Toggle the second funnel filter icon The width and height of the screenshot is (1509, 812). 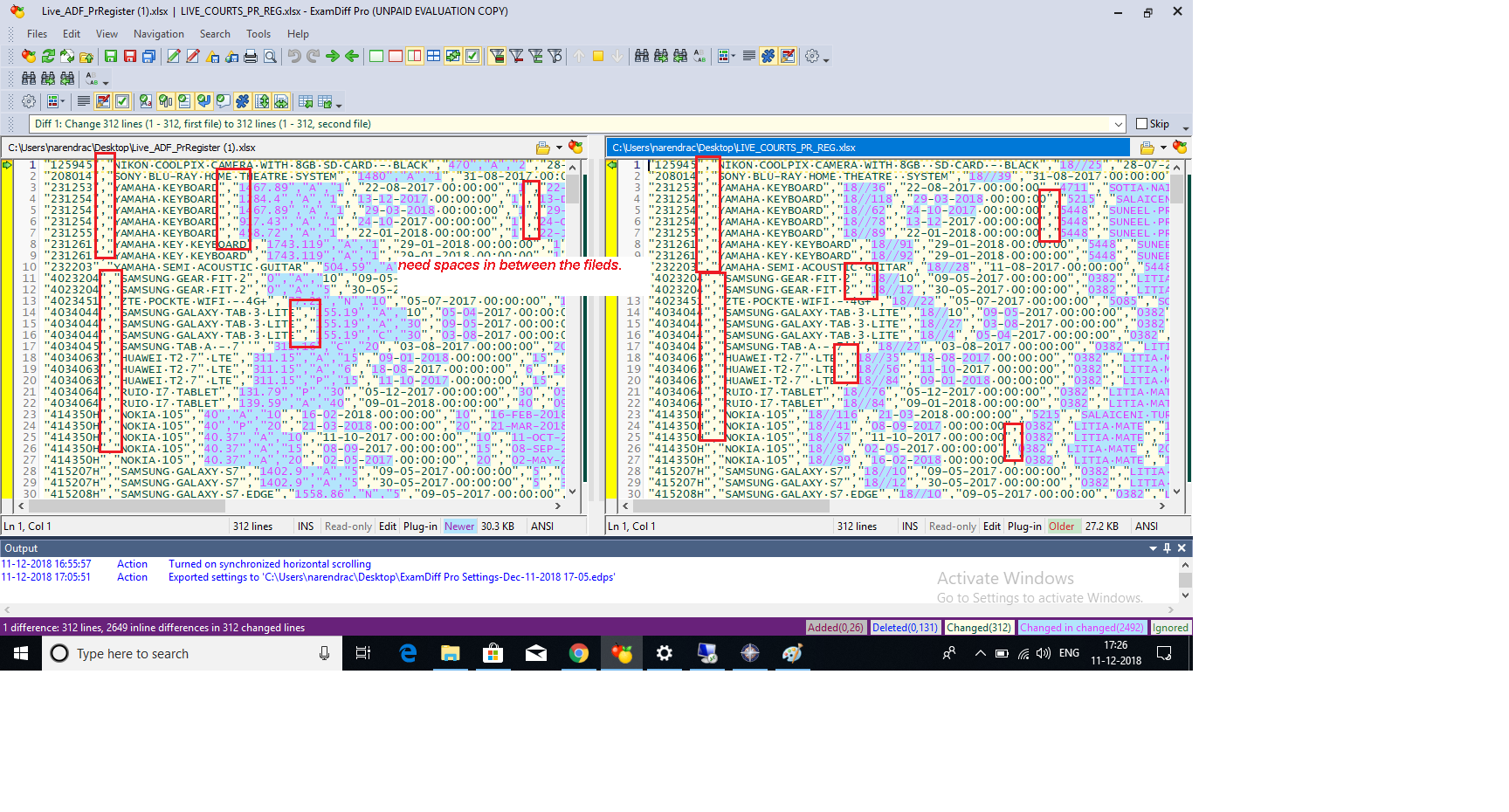pyautogui.click(x=516, y=56)
